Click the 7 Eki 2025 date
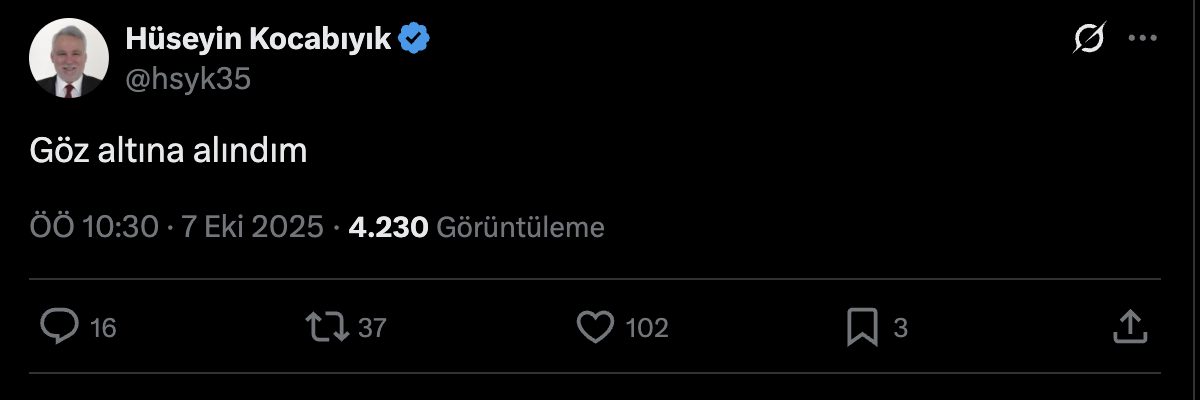 (251, 228)
